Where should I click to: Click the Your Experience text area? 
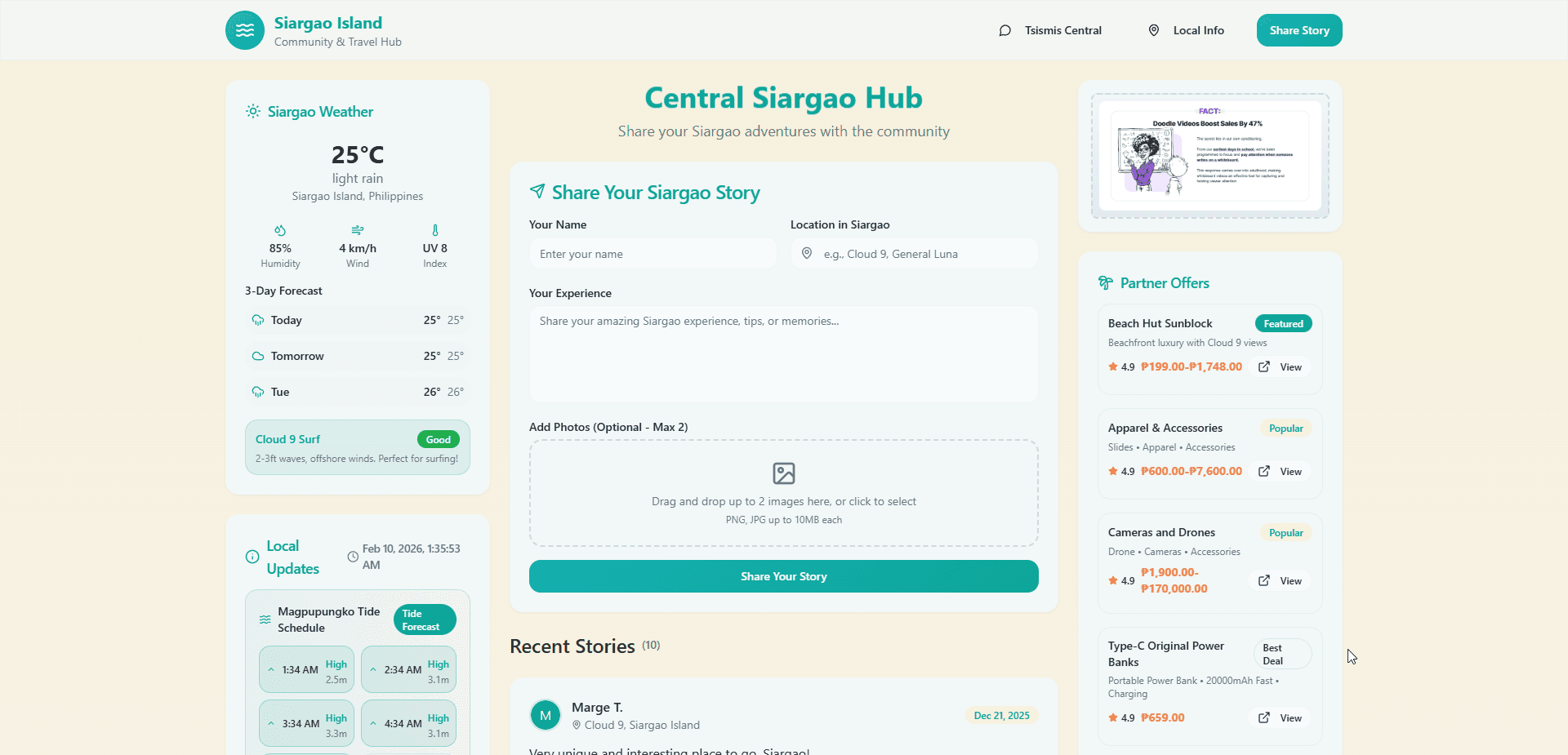tap(783, 353)
